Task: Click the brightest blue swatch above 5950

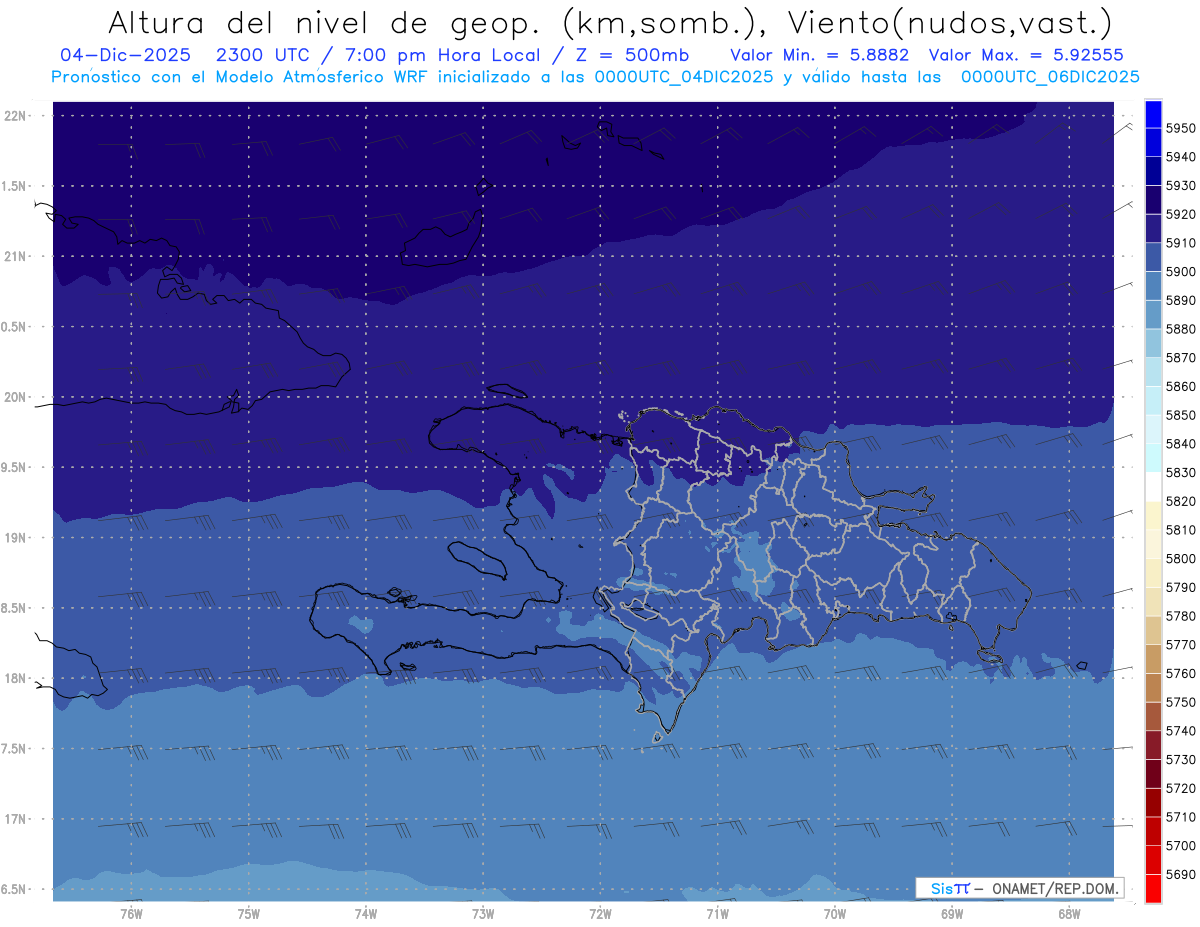Action: click(x=1153, y=113)
